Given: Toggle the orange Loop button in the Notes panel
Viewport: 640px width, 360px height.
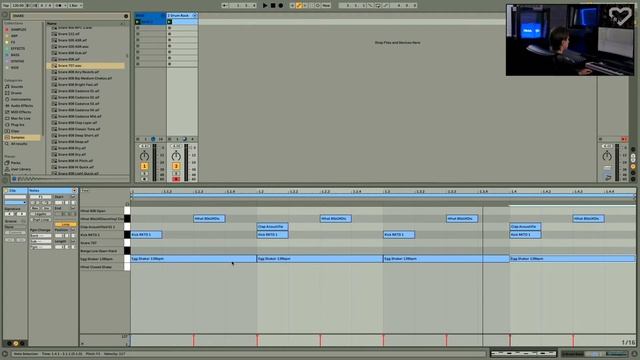Looking at the screenshot, I should click(x=65, y=224).
